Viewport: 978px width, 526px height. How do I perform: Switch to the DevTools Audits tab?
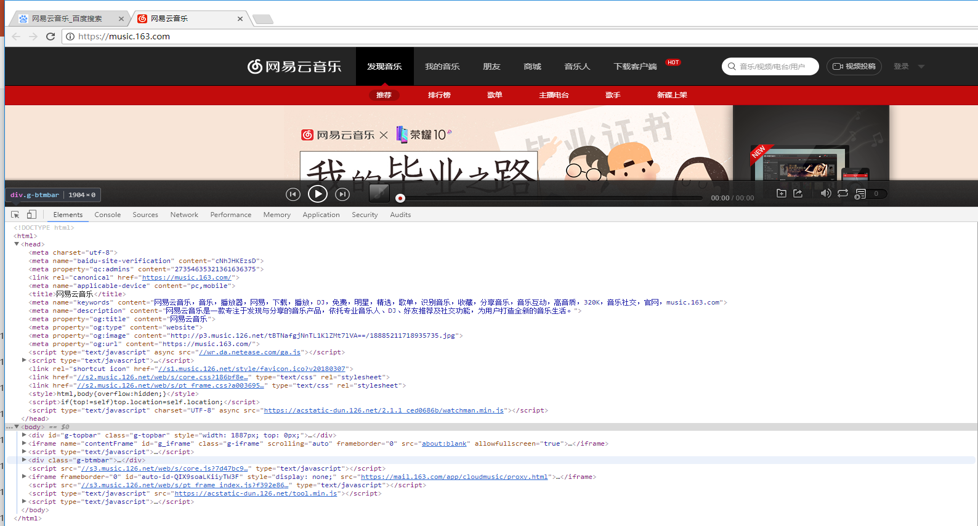[400, 215]
